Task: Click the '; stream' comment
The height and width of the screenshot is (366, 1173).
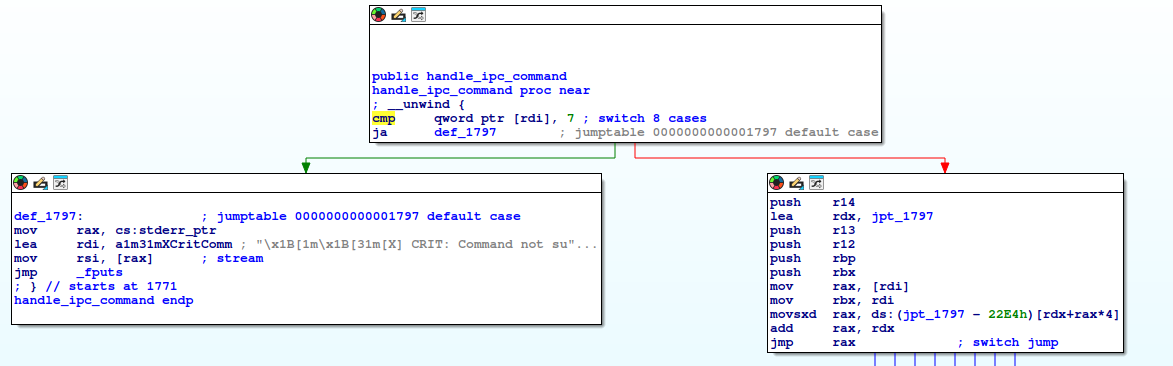Action: pyautogui.click(x=232, y=259)
